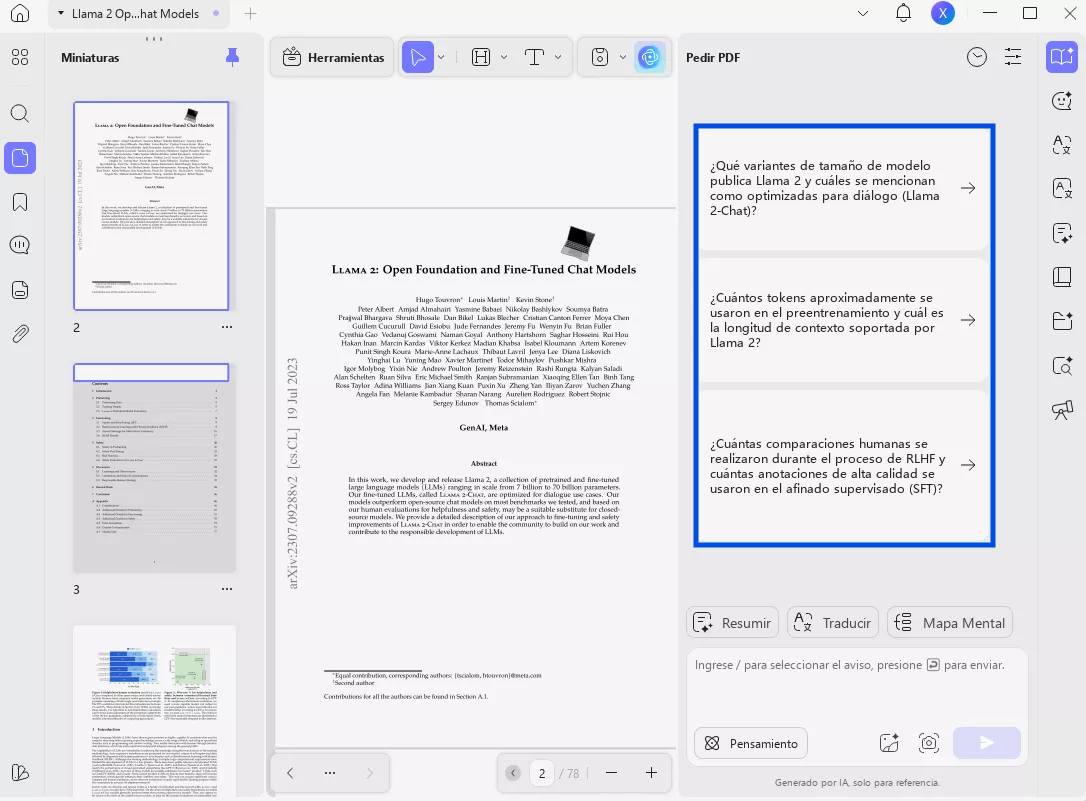
Task: Open the bookmarks panel icon
Action: [x=20, y=202]
